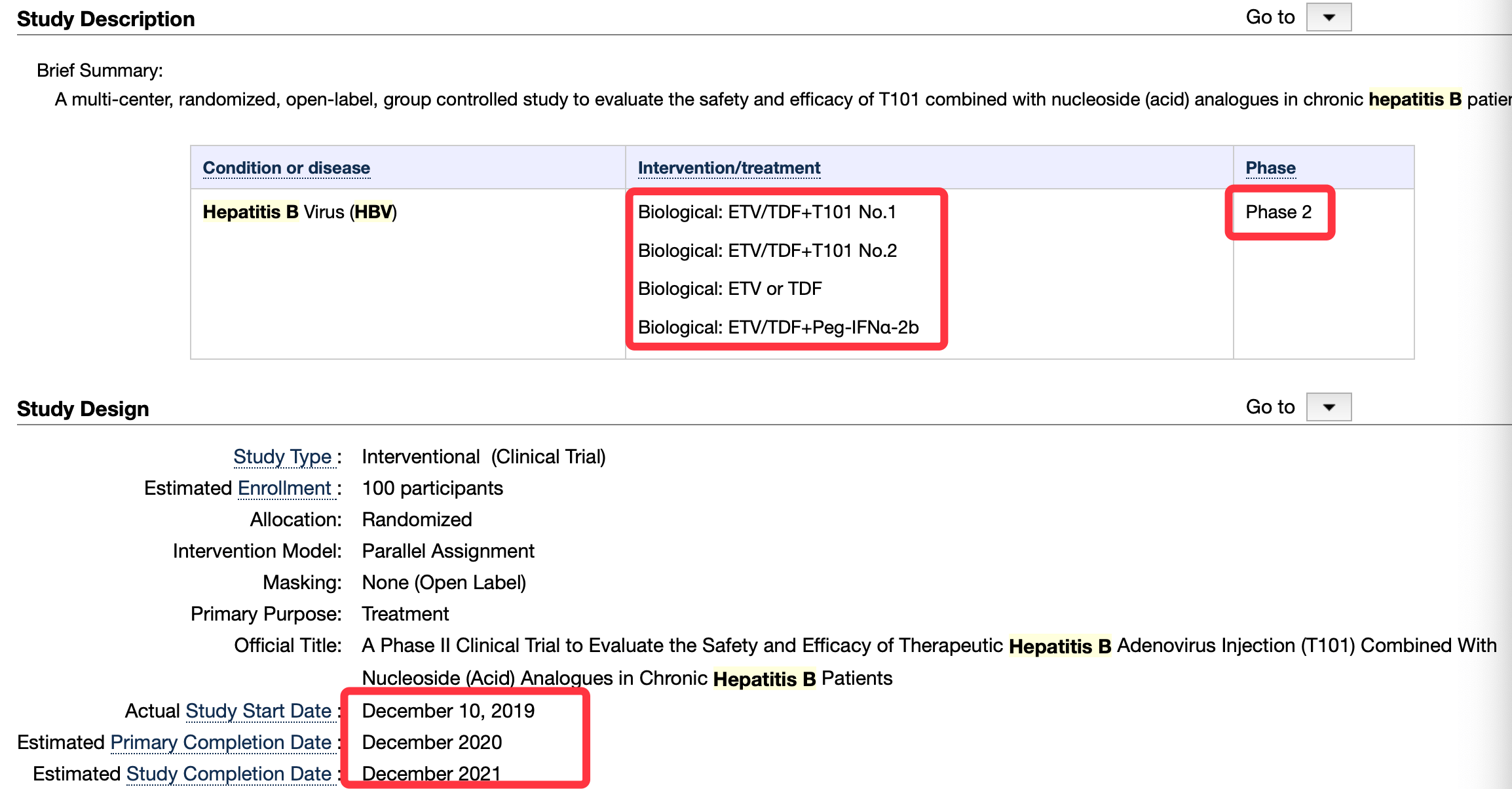This screenshot has height=789, width=1512.
Task: Click the Intervention/treatment column header link
Action: point(729,168)
